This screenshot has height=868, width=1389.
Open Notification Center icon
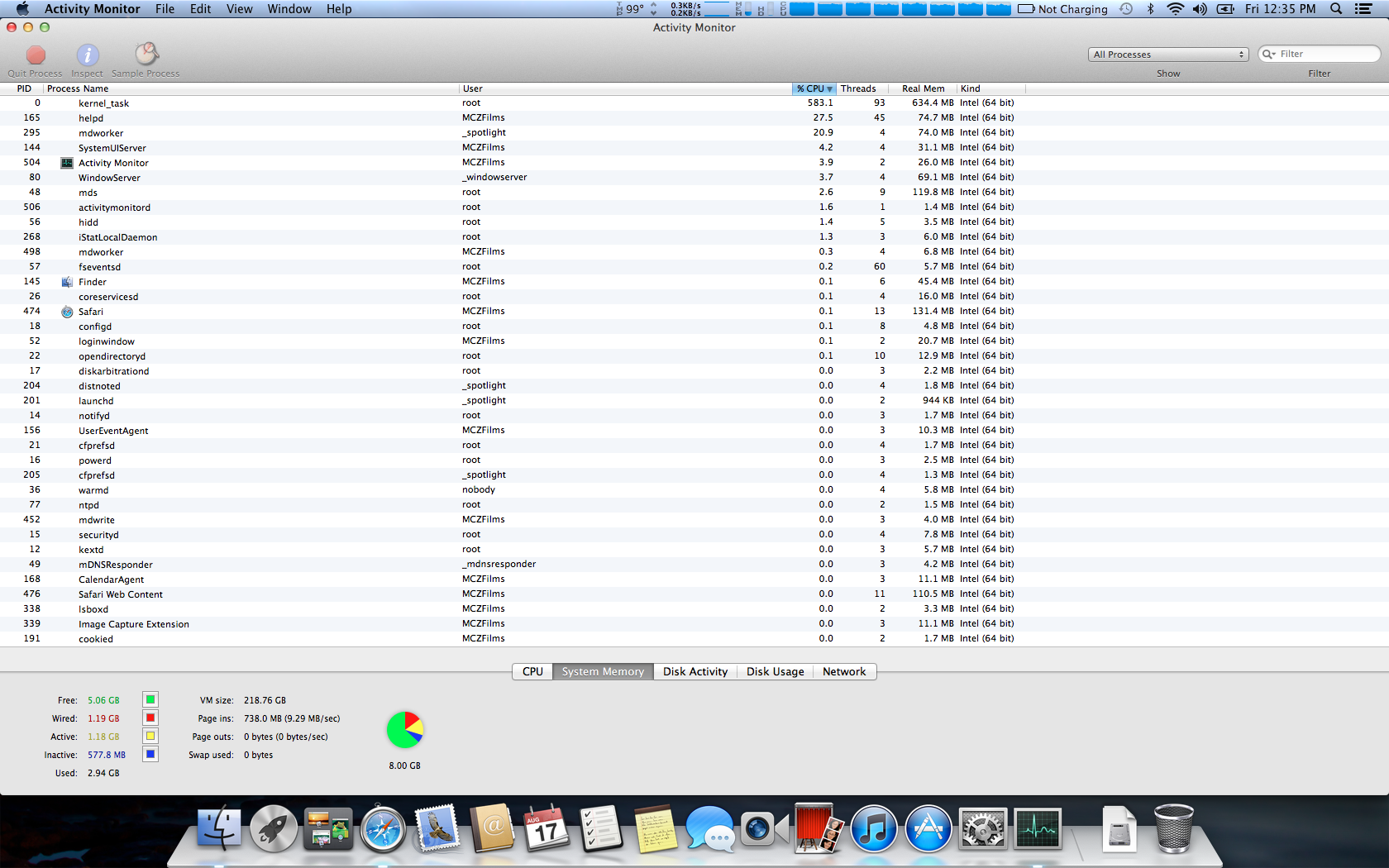[1363, 9]
